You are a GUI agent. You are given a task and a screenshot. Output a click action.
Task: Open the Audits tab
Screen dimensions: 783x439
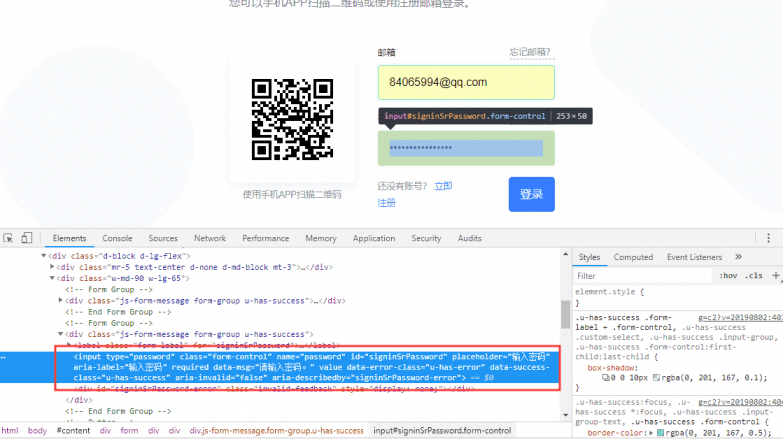point(469,238)
